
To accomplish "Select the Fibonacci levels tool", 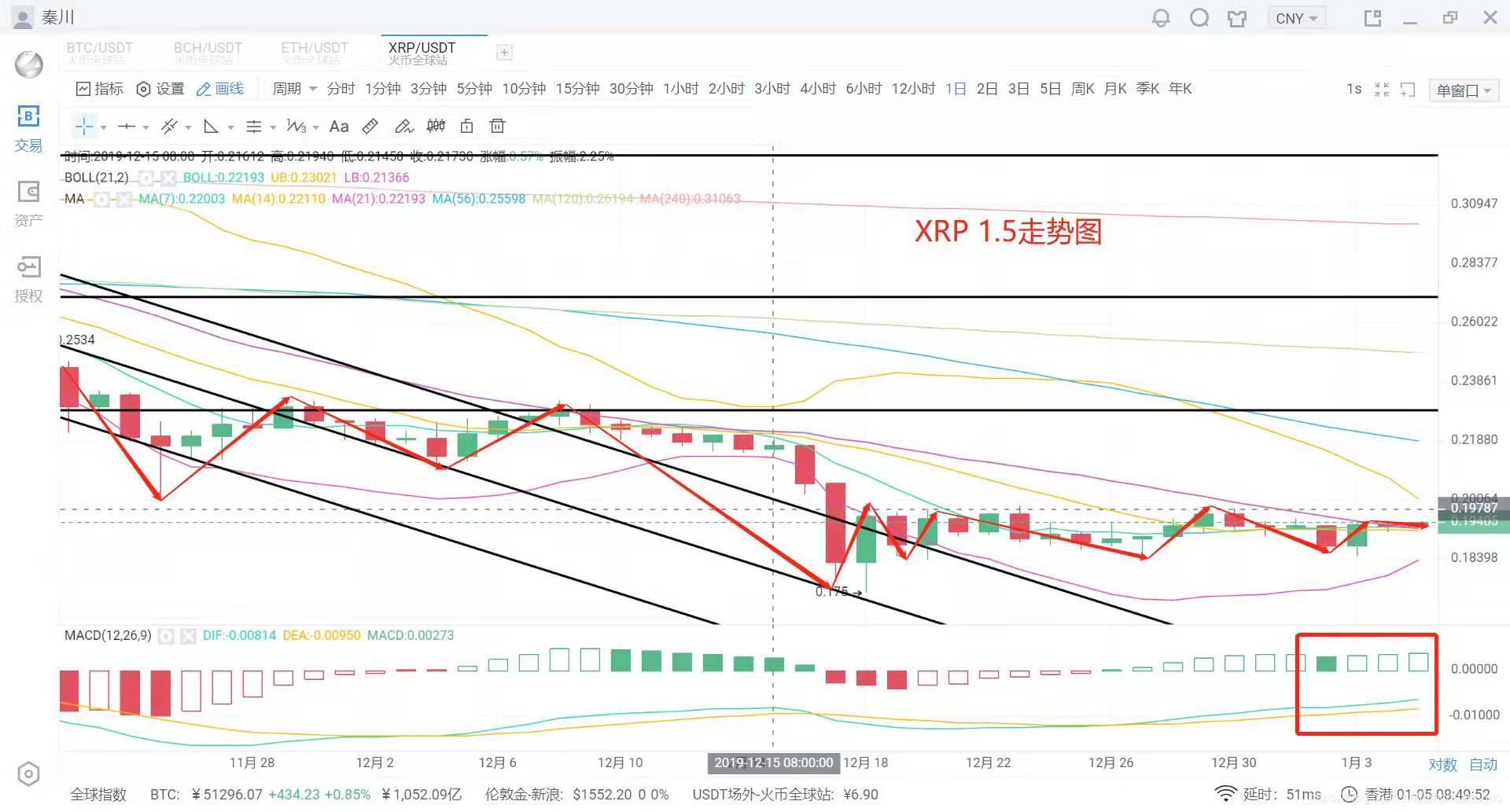I will (253, 126).
